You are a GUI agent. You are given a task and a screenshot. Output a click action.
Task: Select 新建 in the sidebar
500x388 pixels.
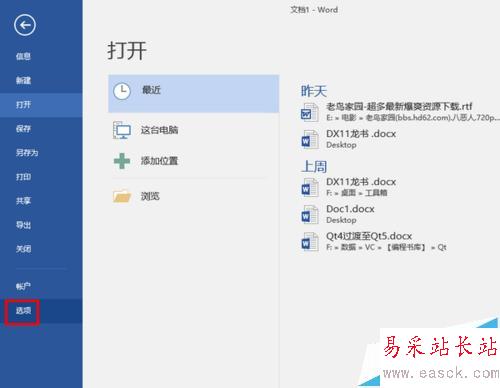pos(23,80)
